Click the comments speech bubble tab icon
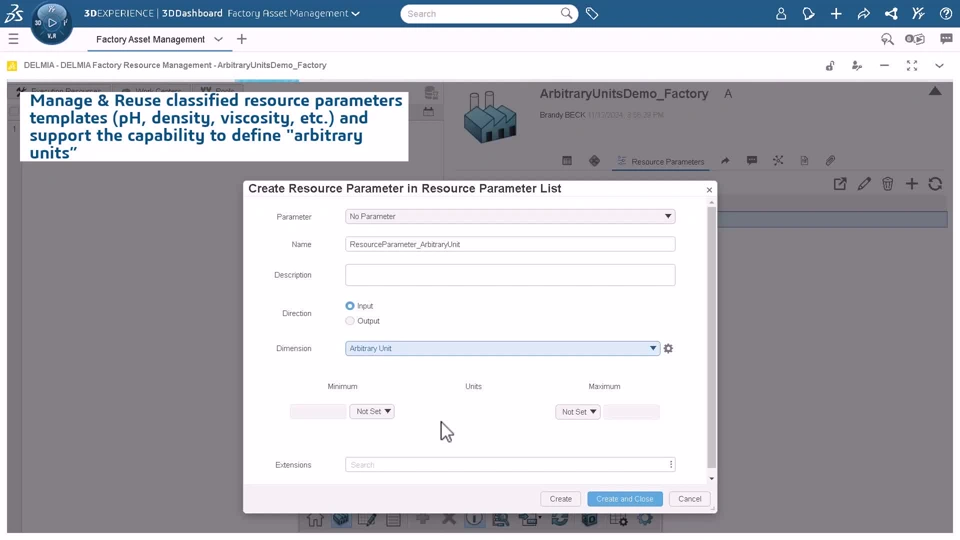This screenshot has height=540, width=960. coord(752,160)
